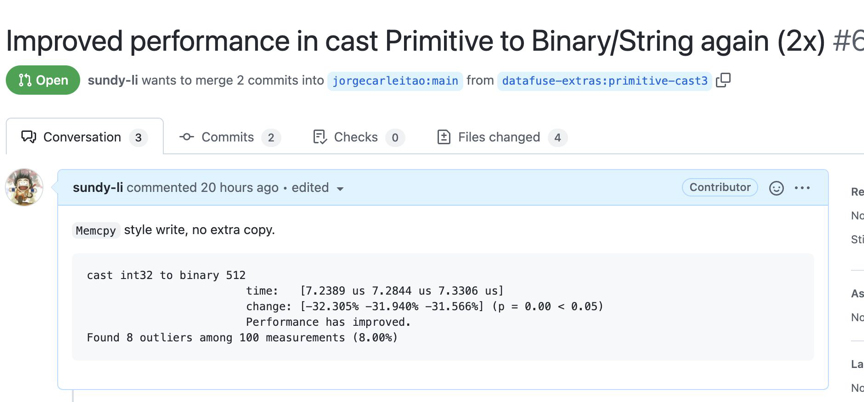Click the Commits tab git-commit icon
The image size is (864, 402).
click(187, 137)
